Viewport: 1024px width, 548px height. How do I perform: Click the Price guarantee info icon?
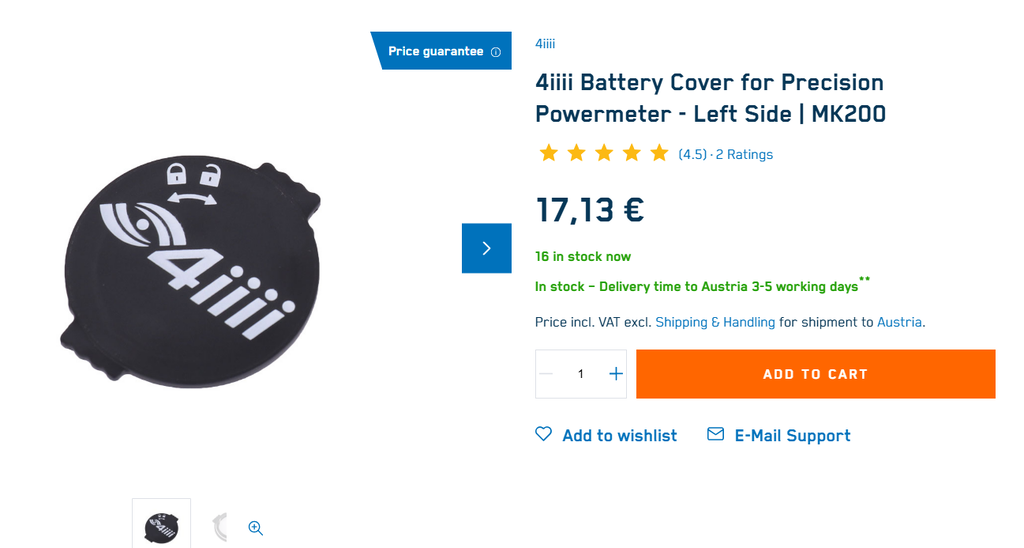[x=496, y=52]
